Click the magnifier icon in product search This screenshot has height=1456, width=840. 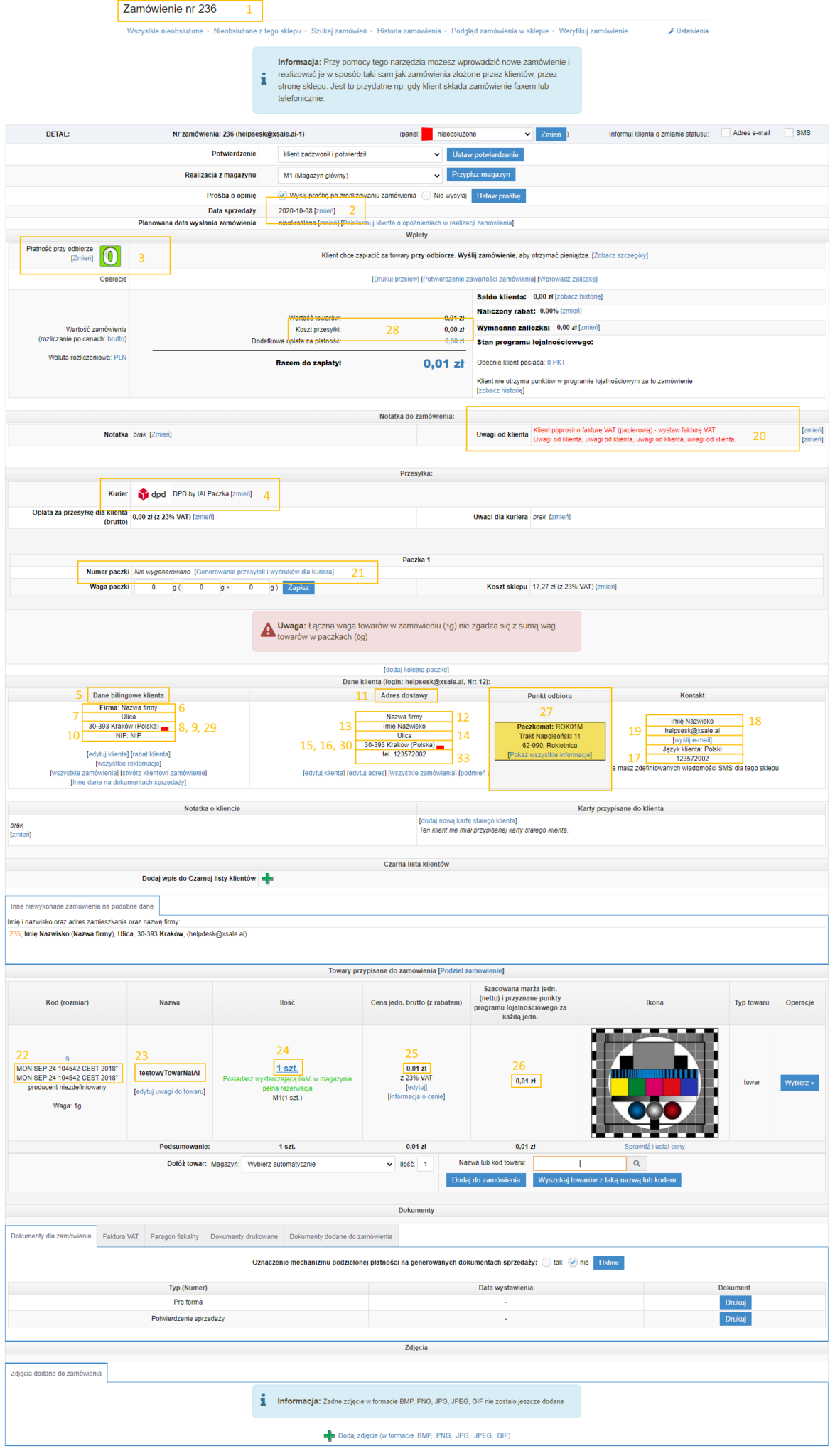click(636, 1164)
